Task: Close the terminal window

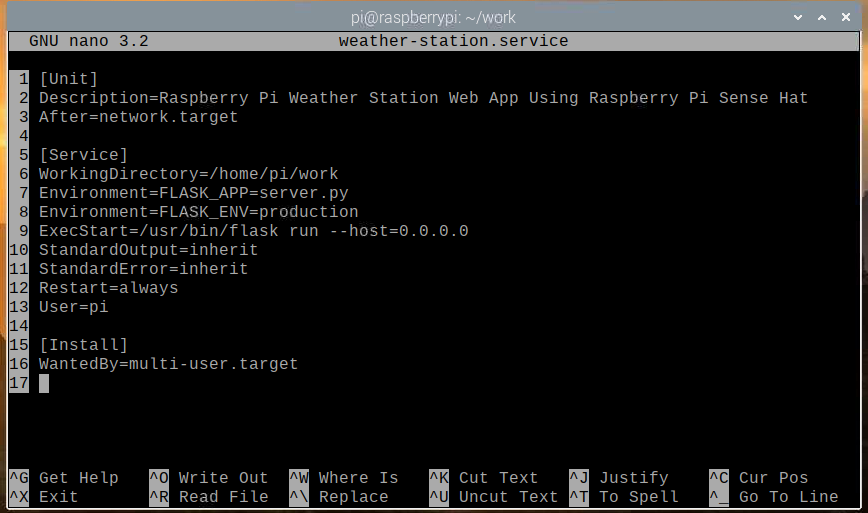Action: point(847,16)
